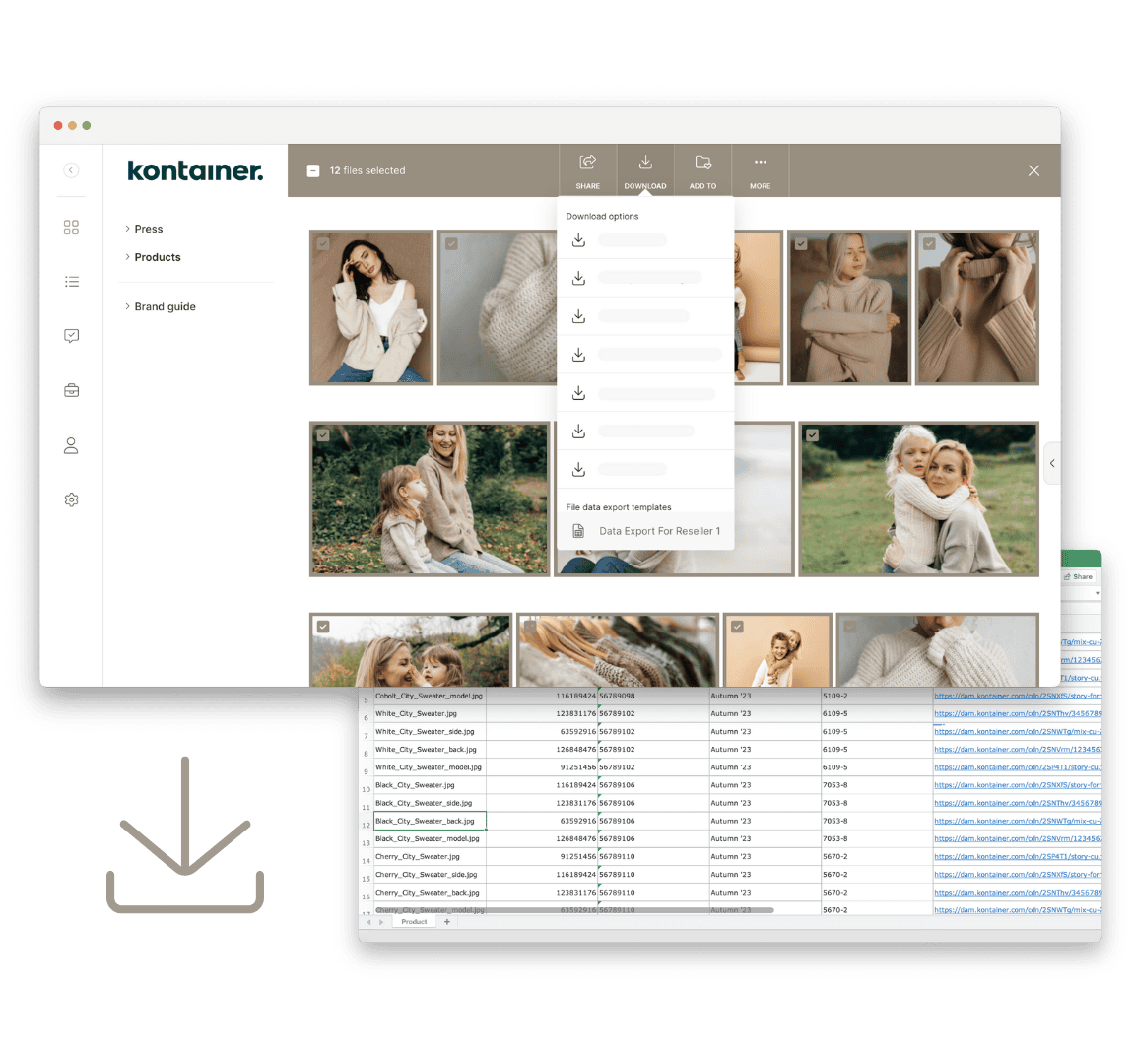1133x1064 pixels.
Task: Open the user profile icon
Action: click(x=71, y=445)
